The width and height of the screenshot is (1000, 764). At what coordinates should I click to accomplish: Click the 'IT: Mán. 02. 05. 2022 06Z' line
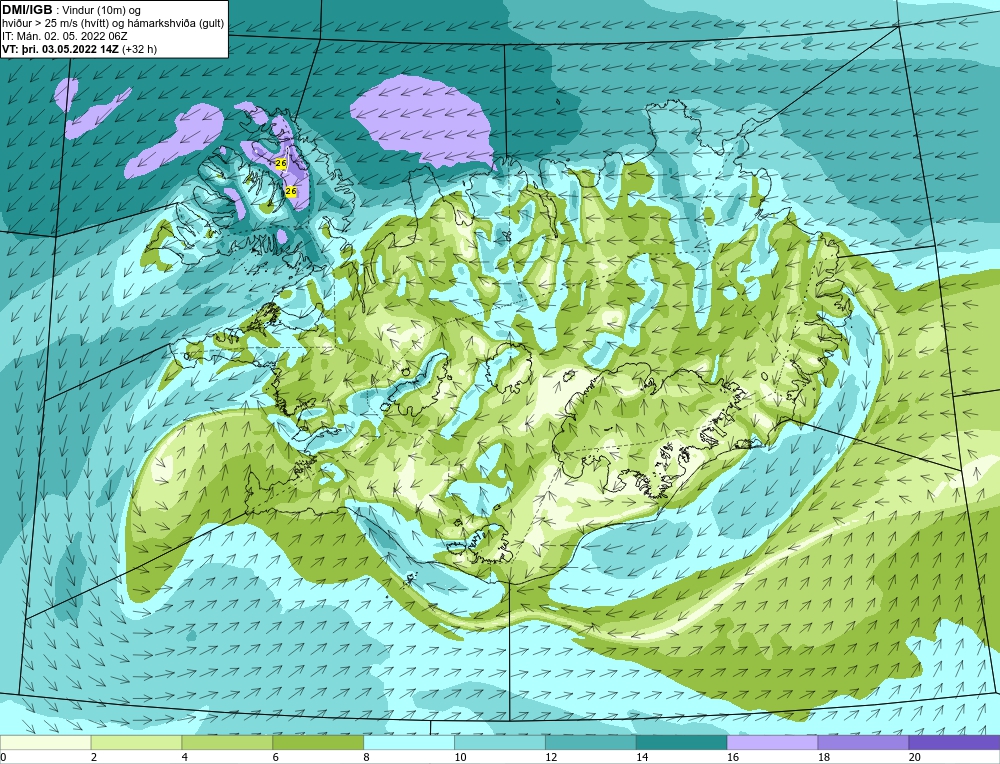coord(65,36)
